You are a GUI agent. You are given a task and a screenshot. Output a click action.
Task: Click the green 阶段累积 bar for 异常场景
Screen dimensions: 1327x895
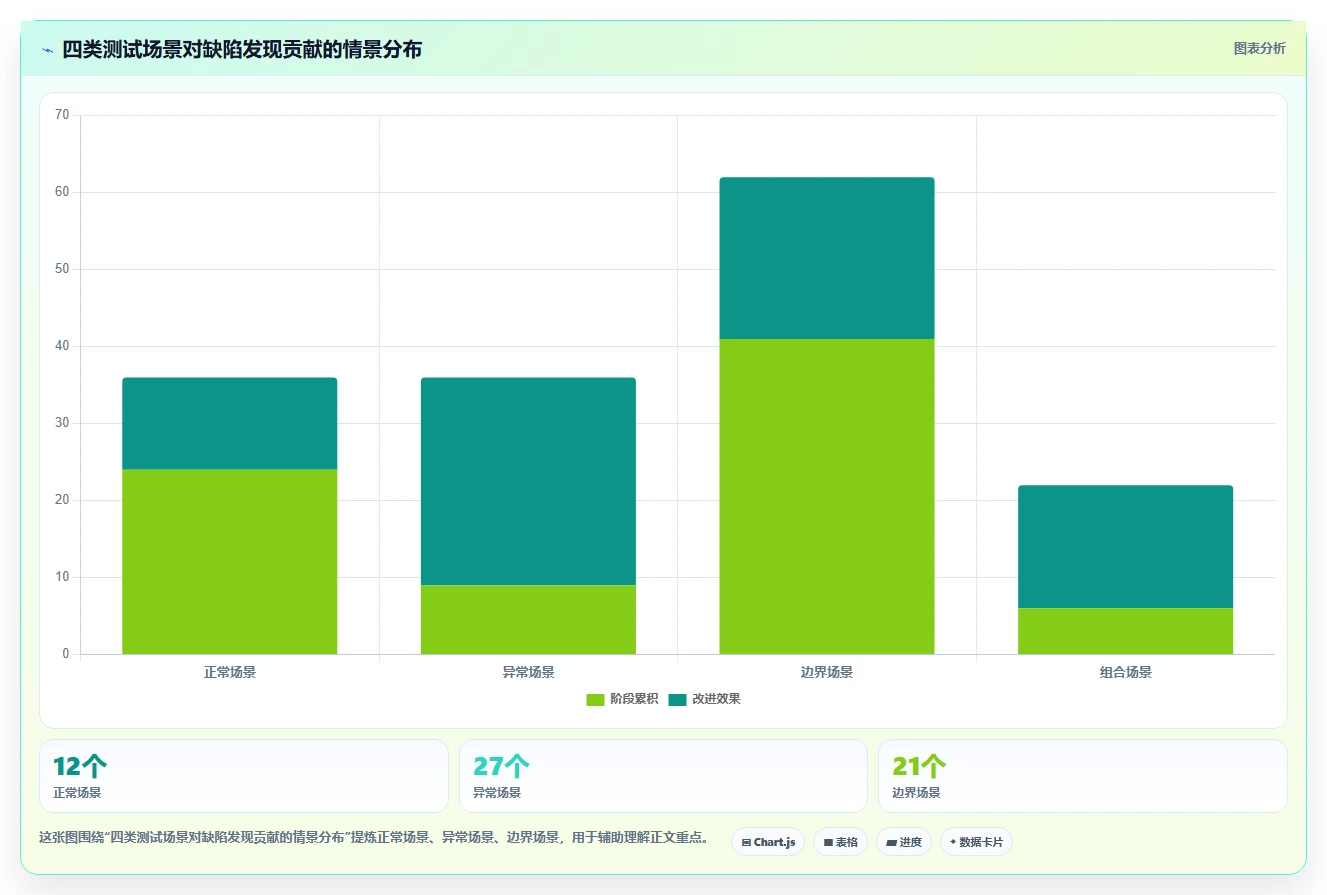[528, 619]
